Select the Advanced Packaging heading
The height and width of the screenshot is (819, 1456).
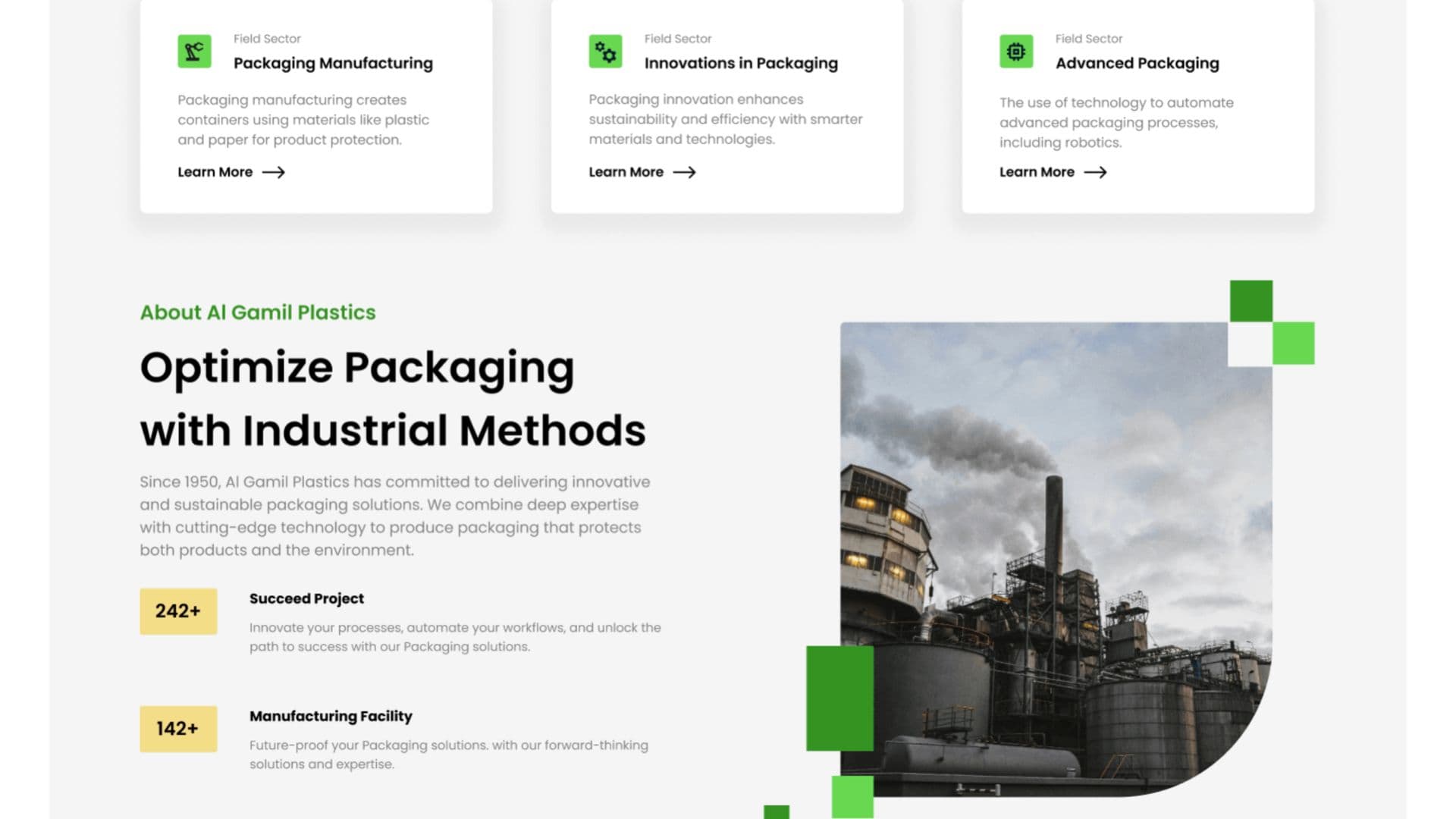(1137, 63)
